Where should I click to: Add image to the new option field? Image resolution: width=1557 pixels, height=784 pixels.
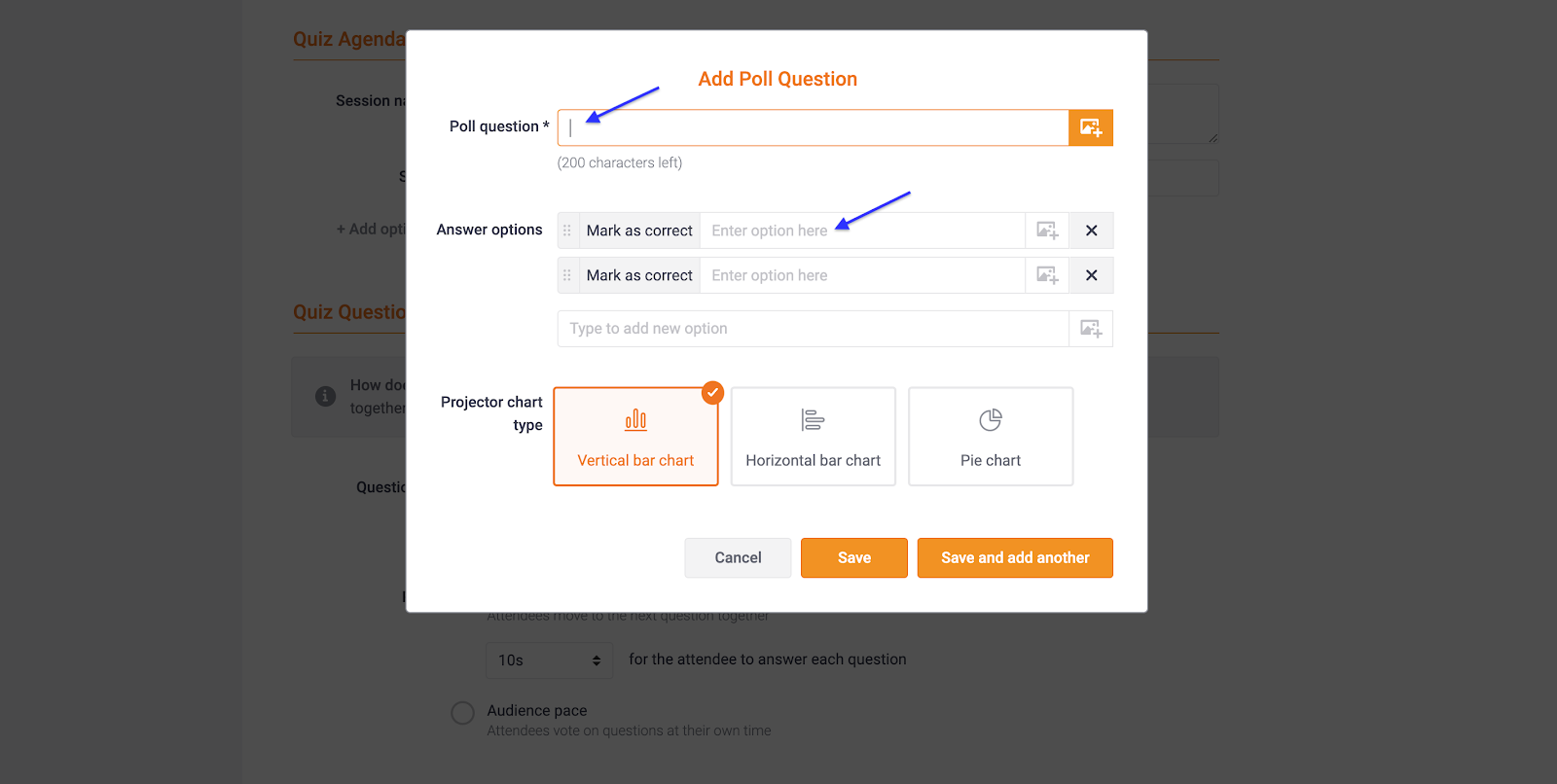click(x=1090, y=329)
